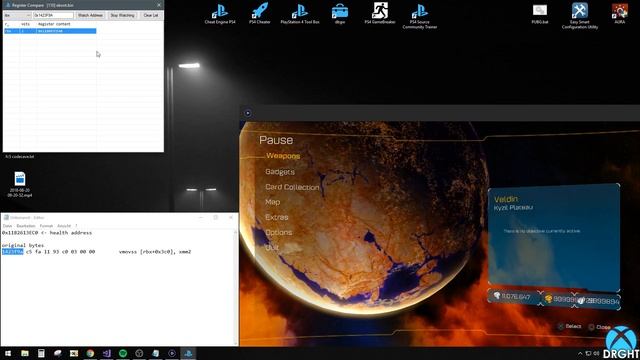The image size is (640, 360).
Task: Close the Register Compare window
Action: pyautogui.click(x=159, y=5)
